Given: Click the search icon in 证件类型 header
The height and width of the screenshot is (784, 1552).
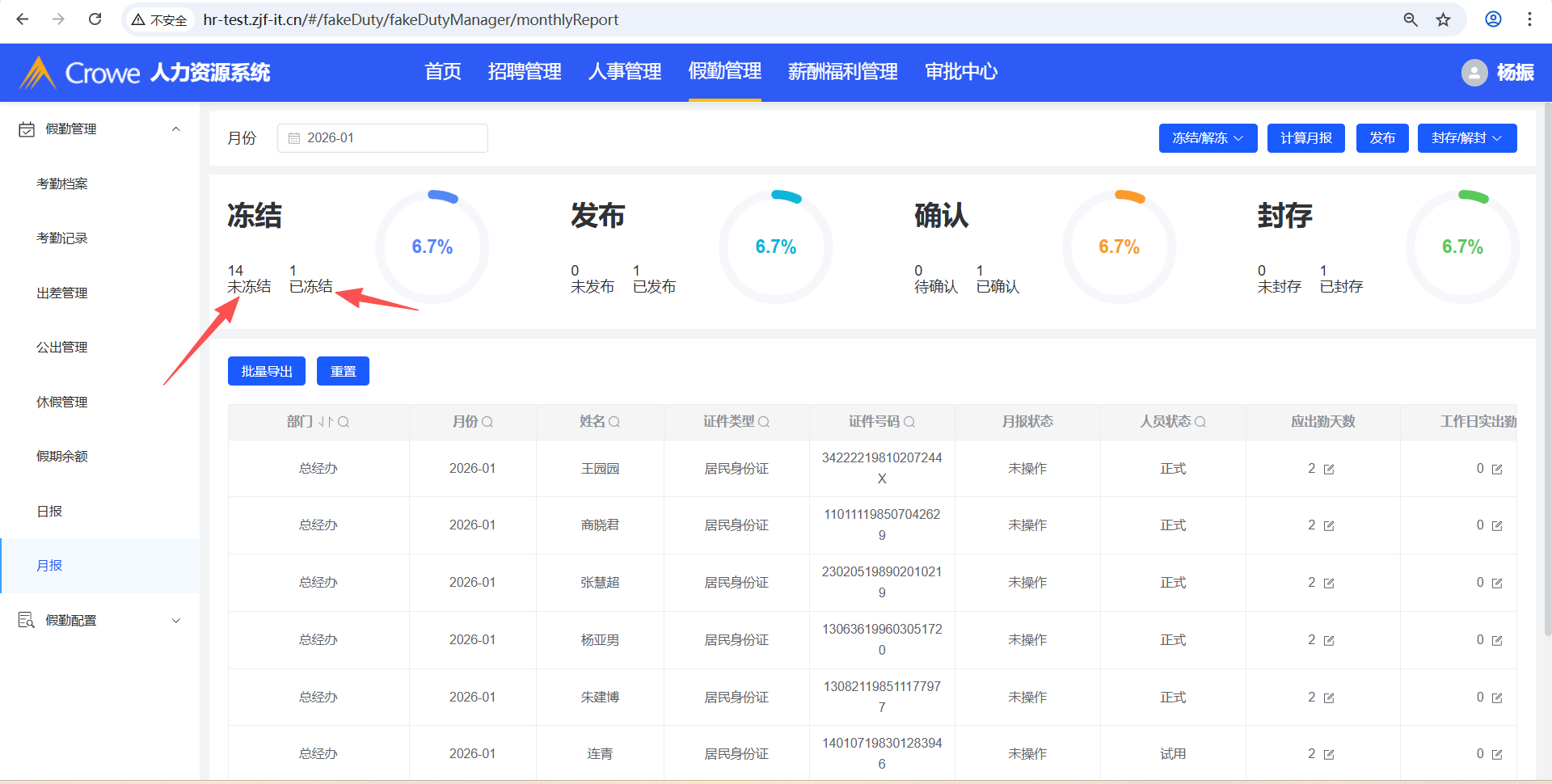Looking at the screenshot, I should (x=764, y=422).
